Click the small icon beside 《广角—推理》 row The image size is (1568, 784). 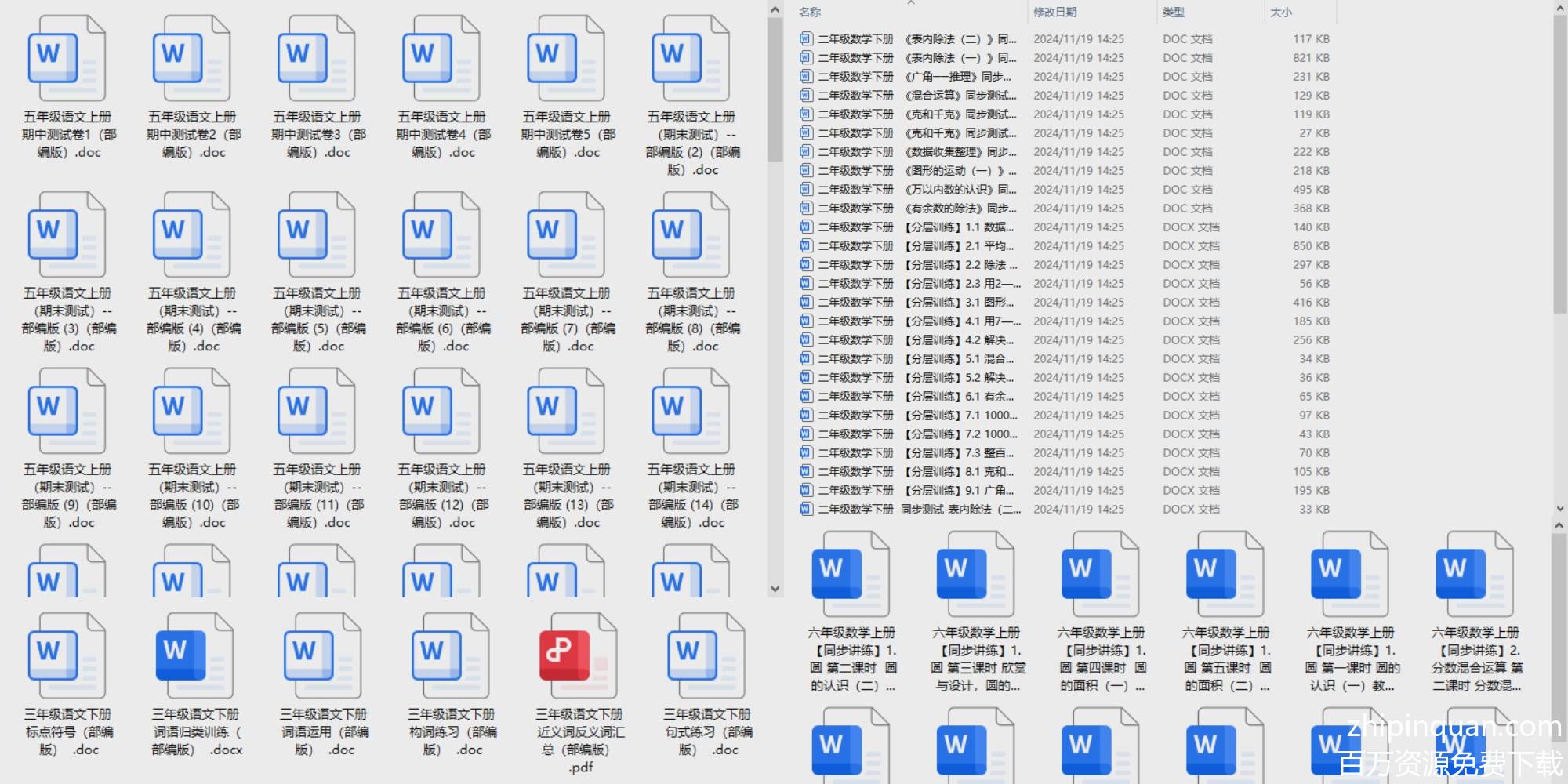point(806,76)
